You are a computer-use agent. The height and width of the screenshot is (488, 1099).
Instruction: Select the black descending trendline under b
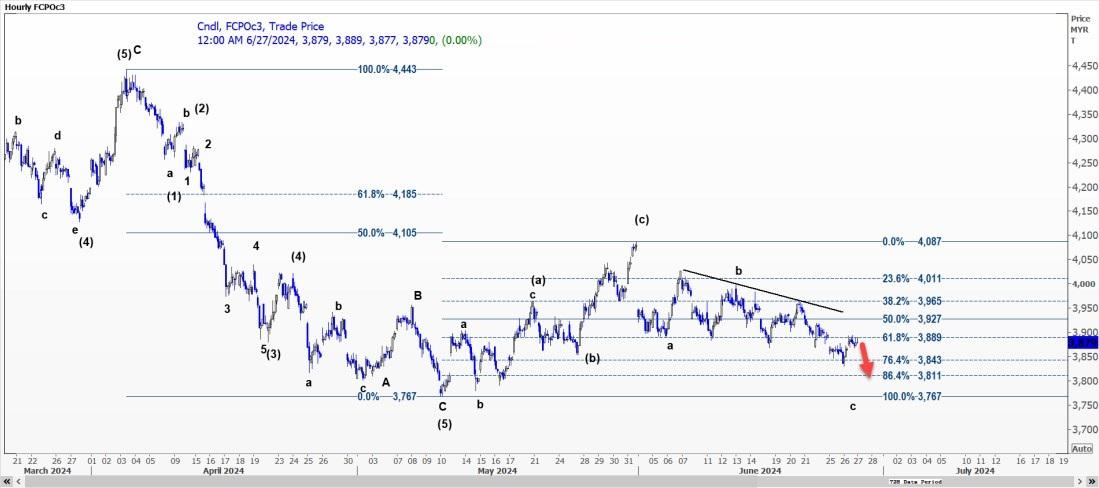point(763,290)
